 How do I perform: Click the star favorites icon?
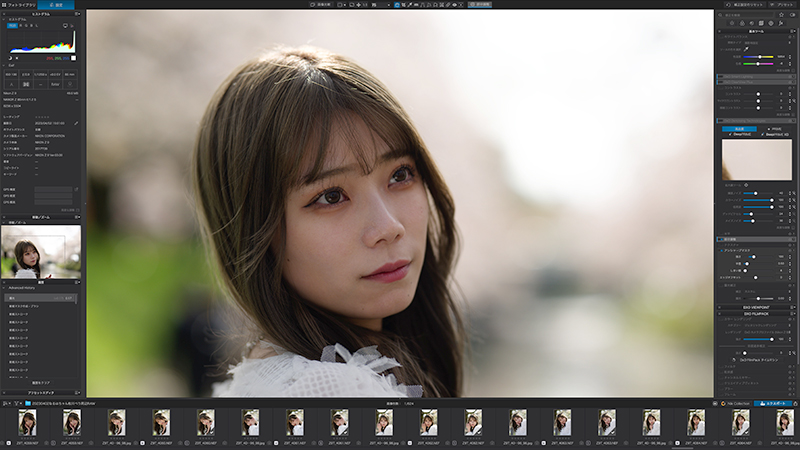[x=781, y=15]
